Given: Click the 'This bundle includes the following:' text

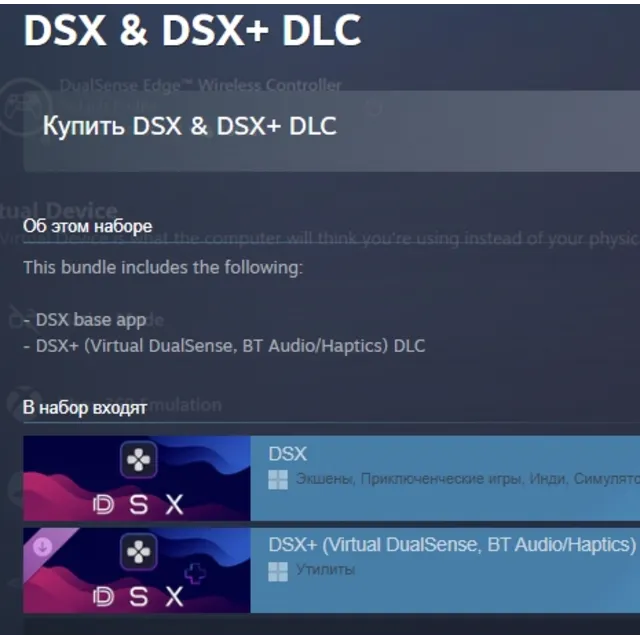Looking at the screenshot, I should [163, 268].
